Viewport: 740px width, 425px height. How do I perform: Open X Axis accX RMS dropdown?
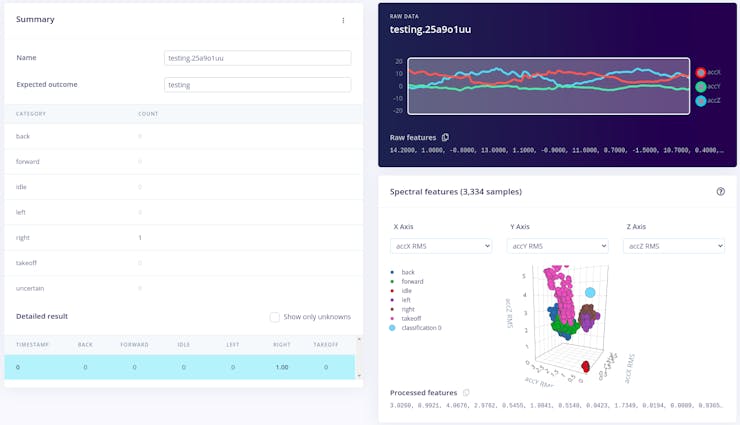441,246
